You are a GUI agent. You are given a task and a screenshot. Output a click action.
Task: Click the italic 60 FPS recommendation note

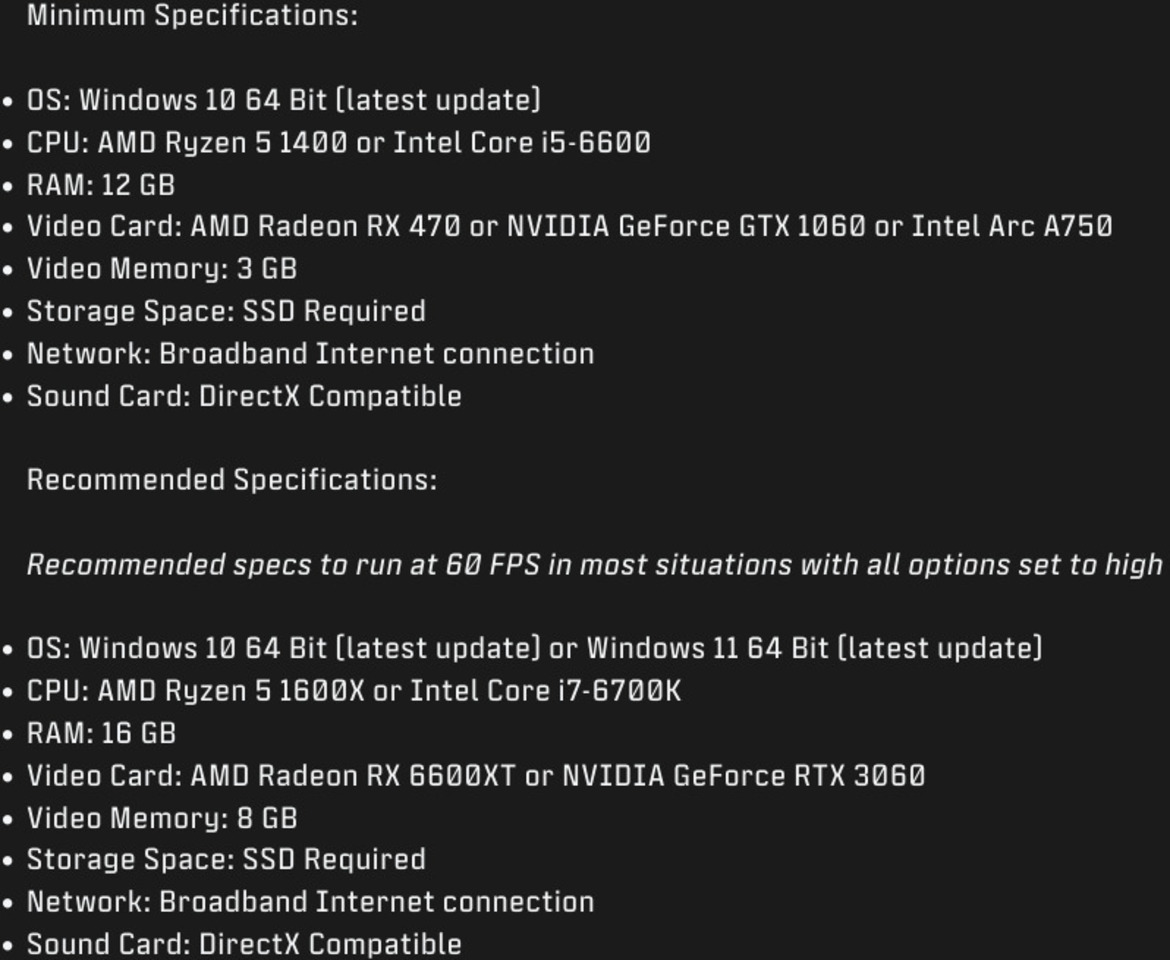(594, 565)
